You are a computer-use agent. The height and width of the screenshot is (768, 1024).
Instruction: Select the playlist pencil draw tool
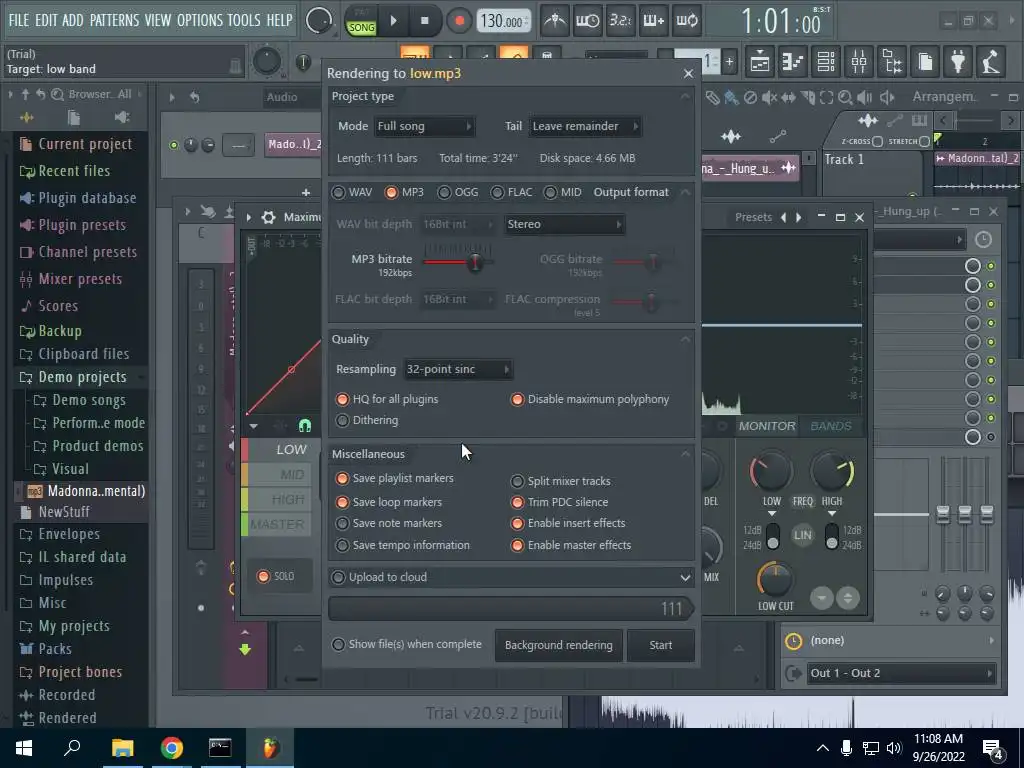point(712,98)
